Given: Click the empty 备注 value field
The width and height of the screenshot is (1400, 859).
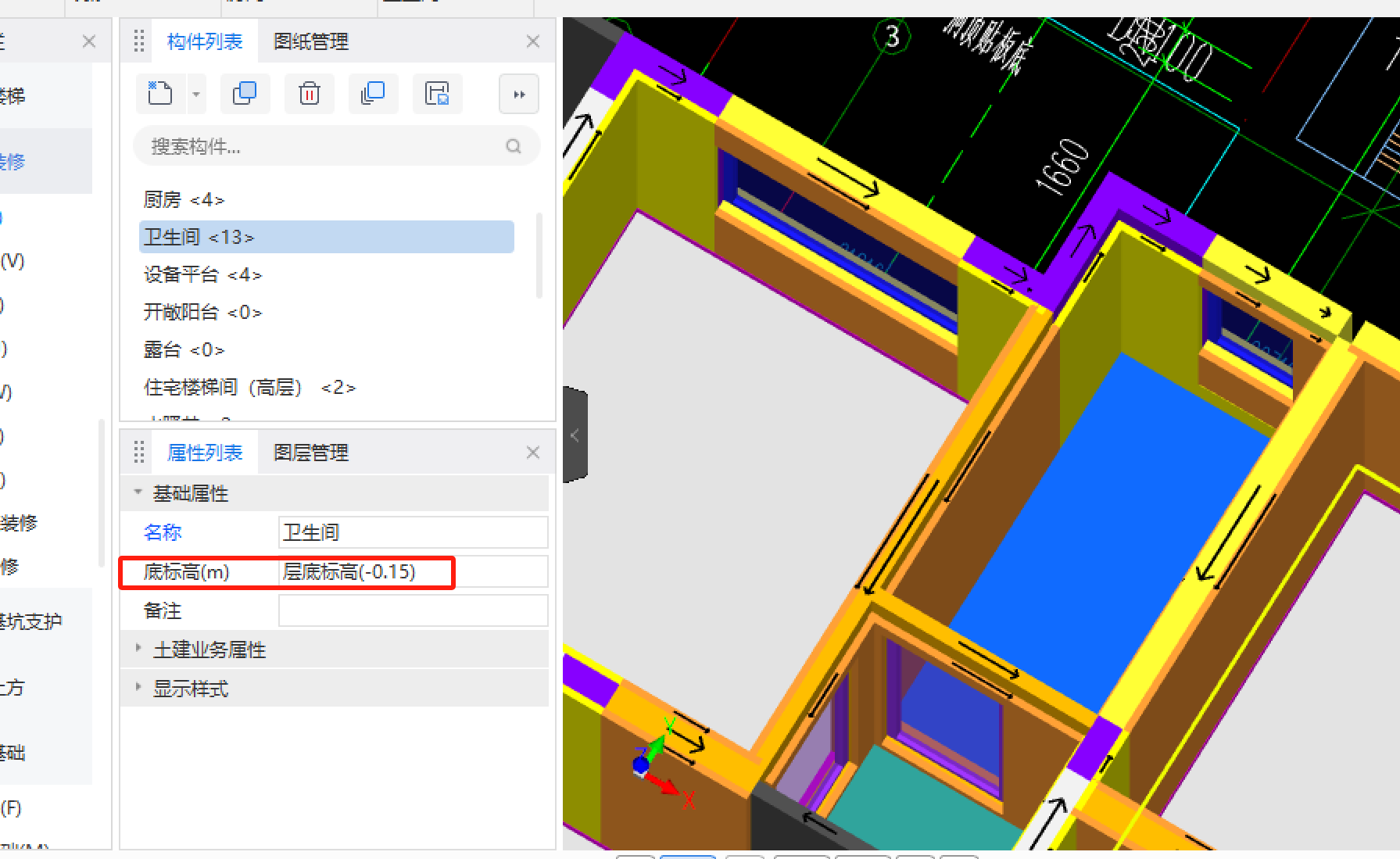Looking at the screenshot, I should point(413,610).
